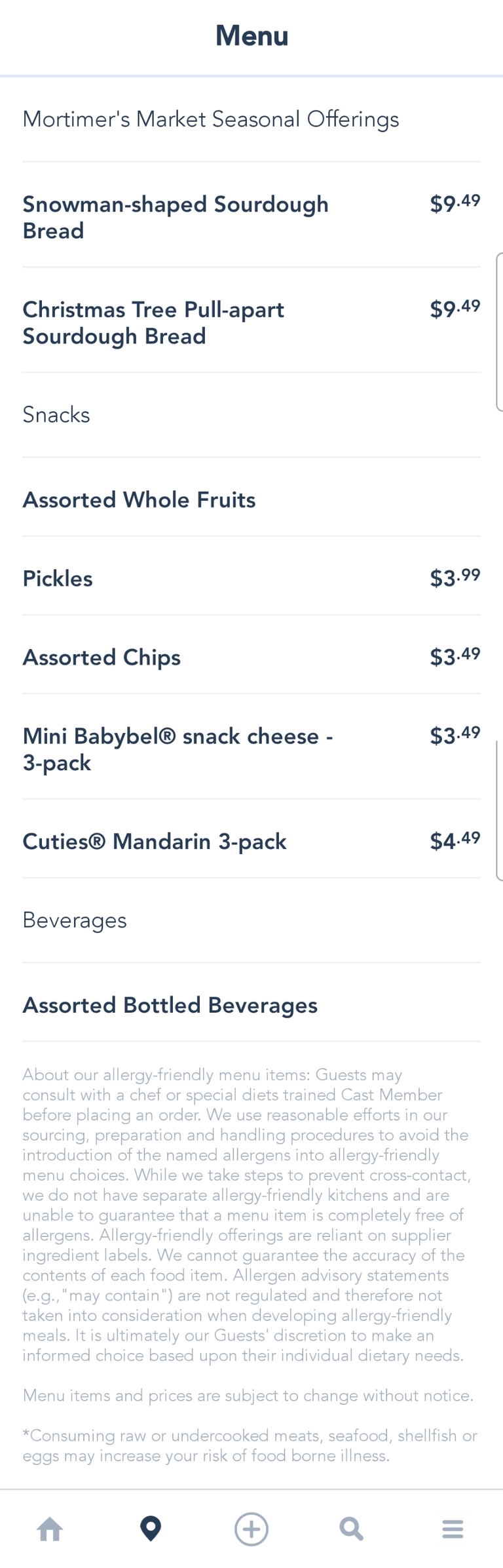Open the map location pin icon
The height and width of the screenshot is (1568, 503).
pos(151,1529)
